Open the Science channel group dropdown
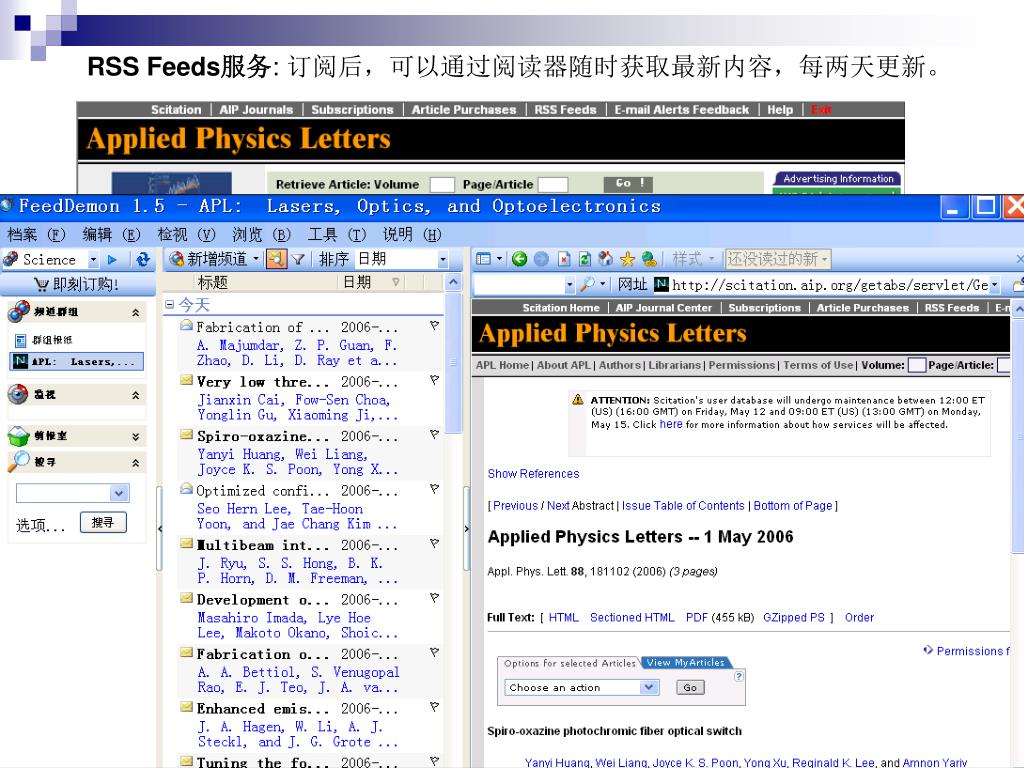 [x=93, y=260]
